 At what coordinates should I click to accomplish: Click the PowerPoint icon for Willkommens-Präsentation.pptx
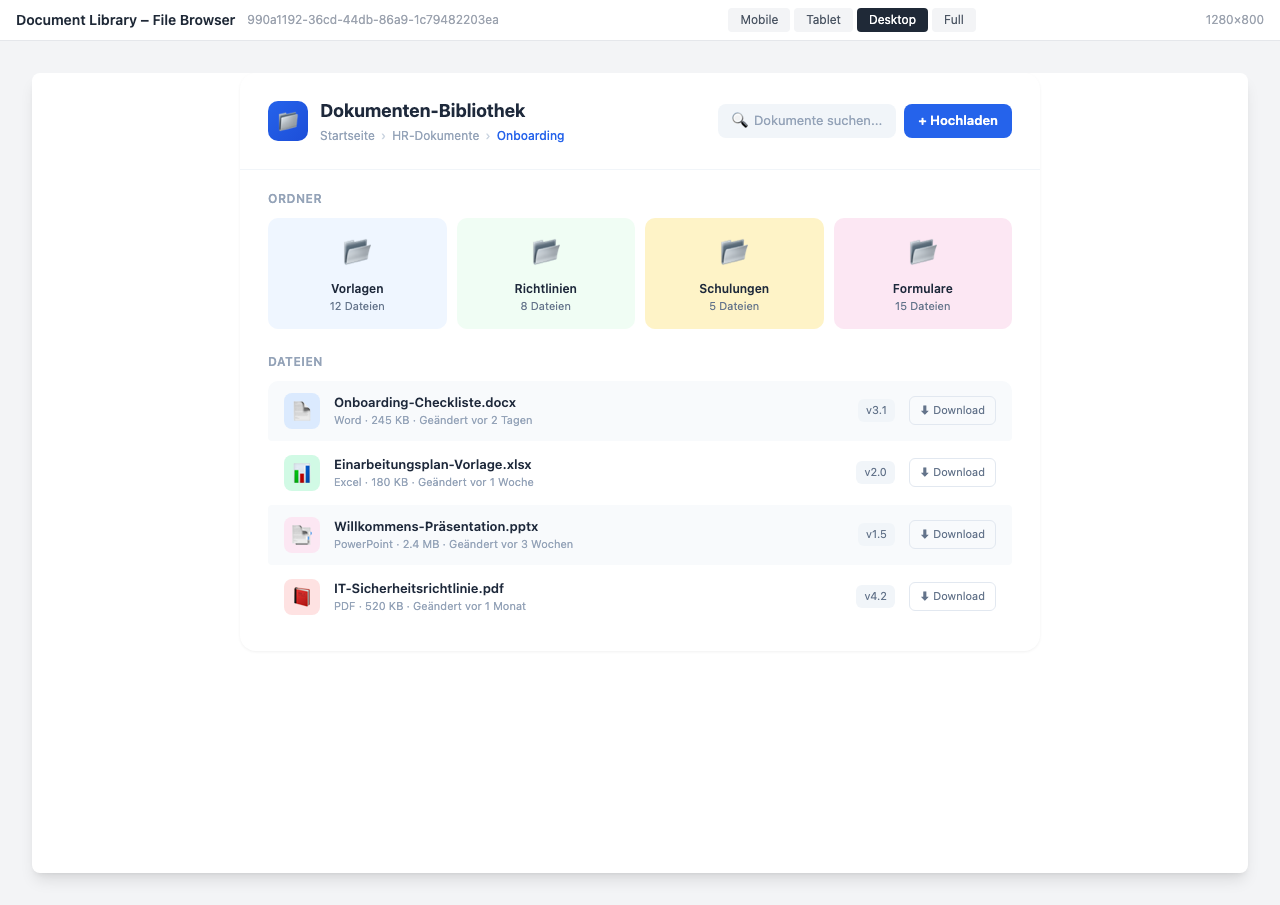click(302, 534)
